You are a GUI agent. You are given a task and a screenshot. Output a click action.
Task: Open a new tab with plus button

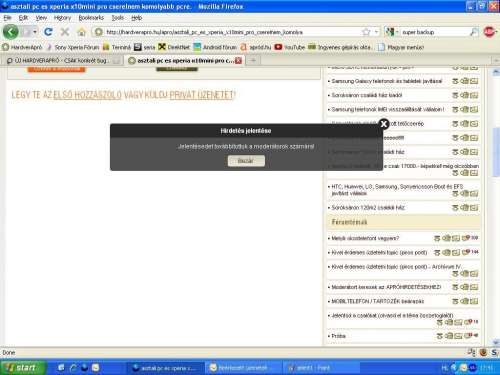click(x=253, y=60)
